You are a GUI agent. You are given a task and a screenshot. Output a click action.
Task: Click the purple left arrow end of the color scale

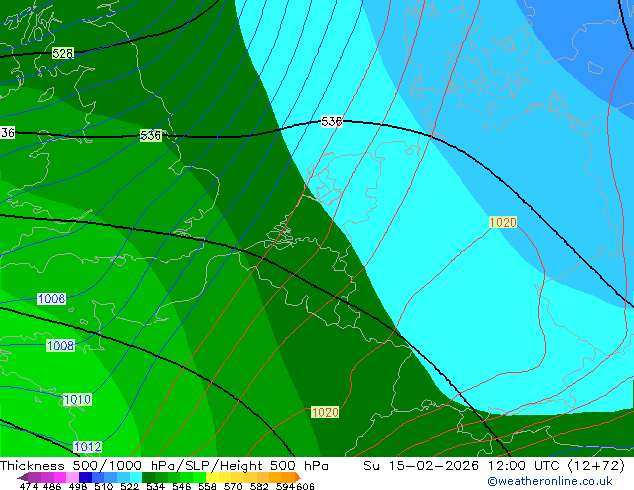23,477
